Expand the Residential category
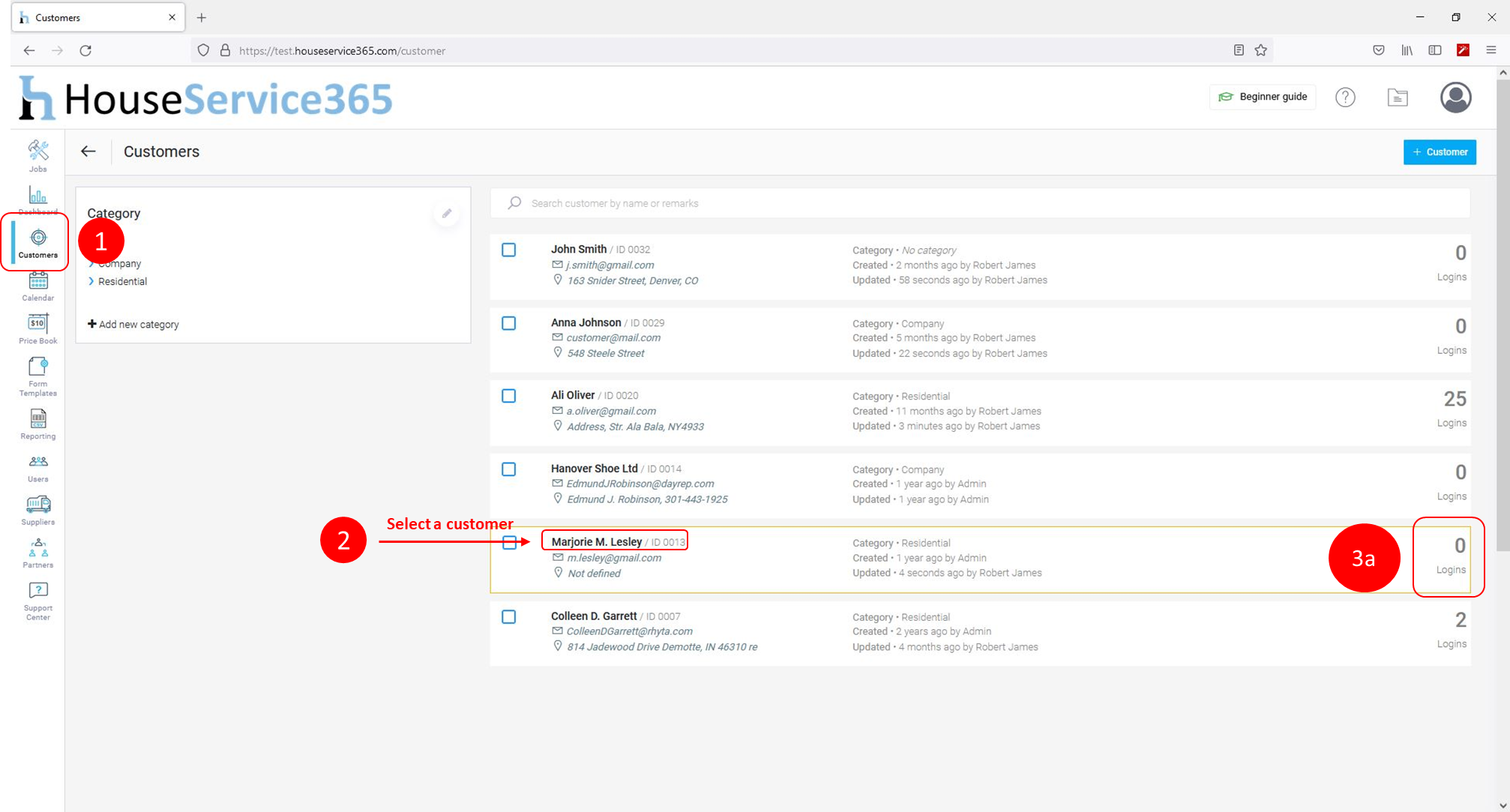Image resolution: width=1510 pixels, height=812 pixels. click(122, 281)
